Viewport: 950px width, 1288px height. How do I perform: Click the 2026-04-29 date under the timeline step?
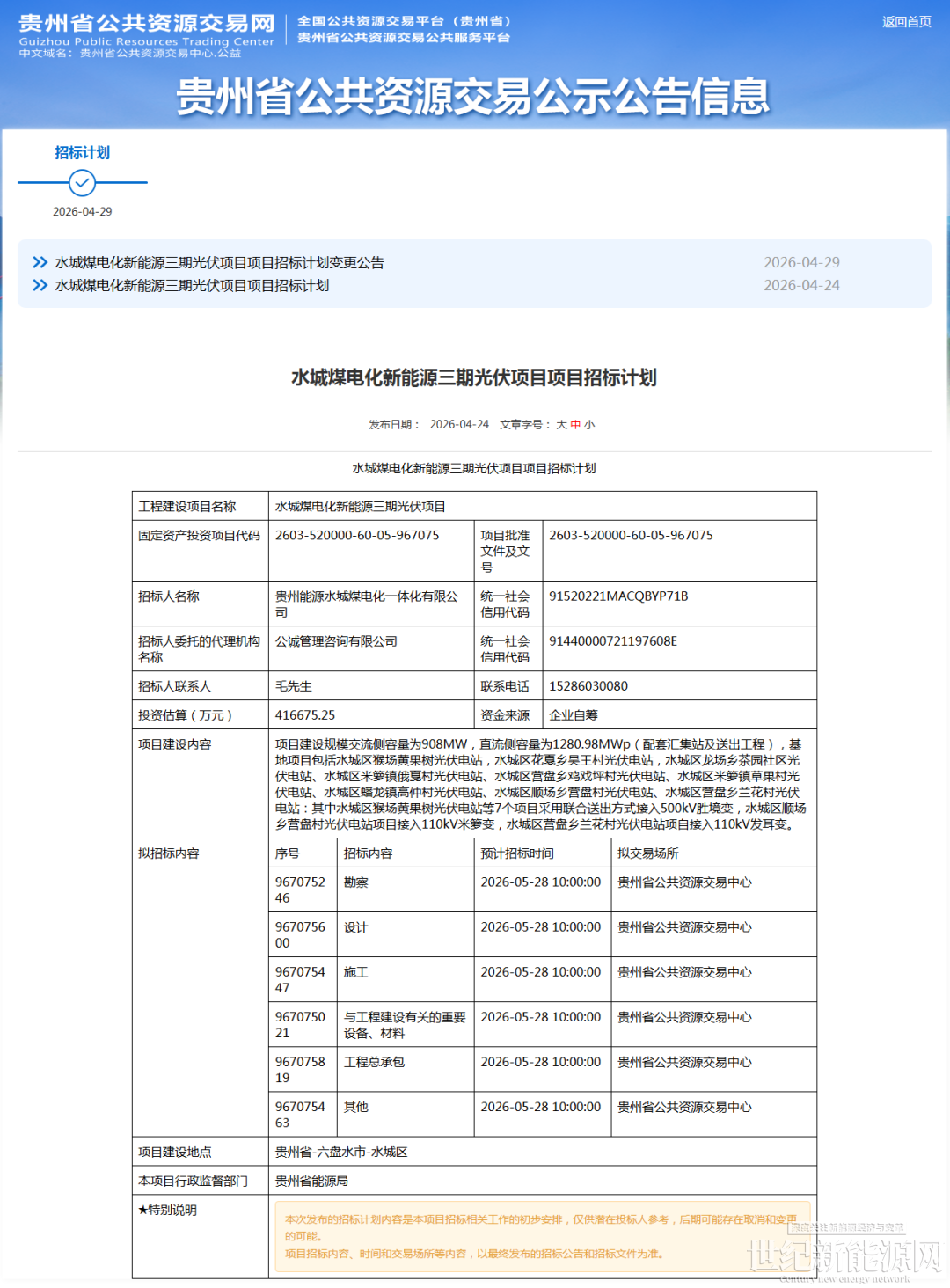pos(82,212)
